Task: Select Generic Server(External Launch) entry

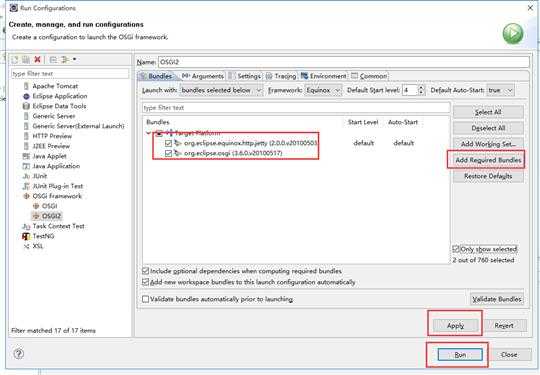Action: click(74, 126)
